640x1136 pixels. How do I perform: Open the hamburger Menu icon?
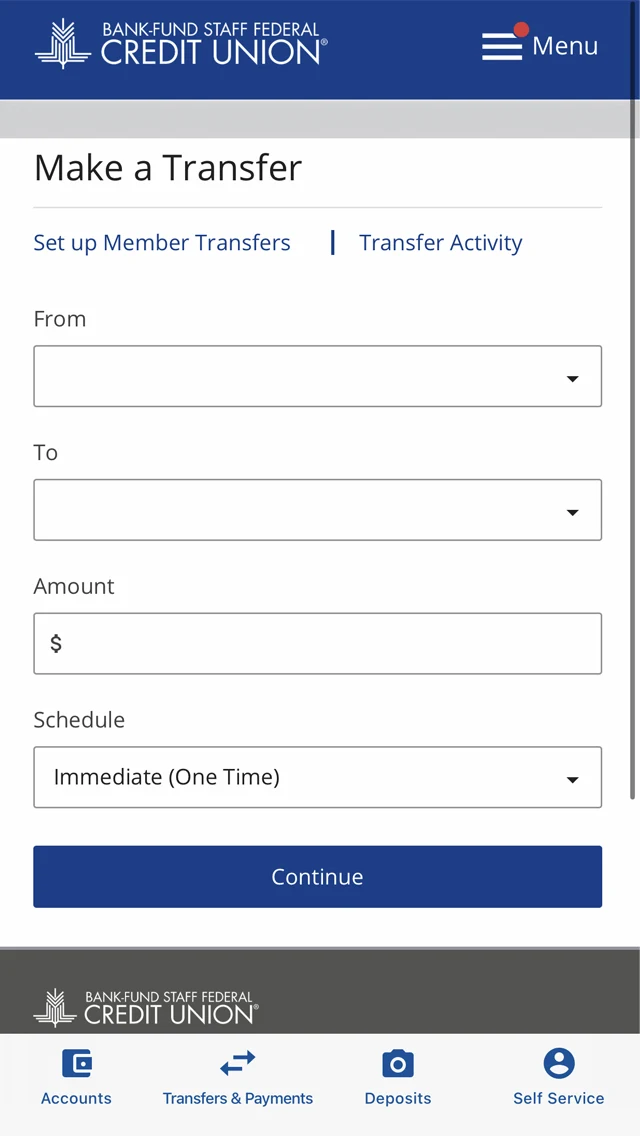coord(502,47)
